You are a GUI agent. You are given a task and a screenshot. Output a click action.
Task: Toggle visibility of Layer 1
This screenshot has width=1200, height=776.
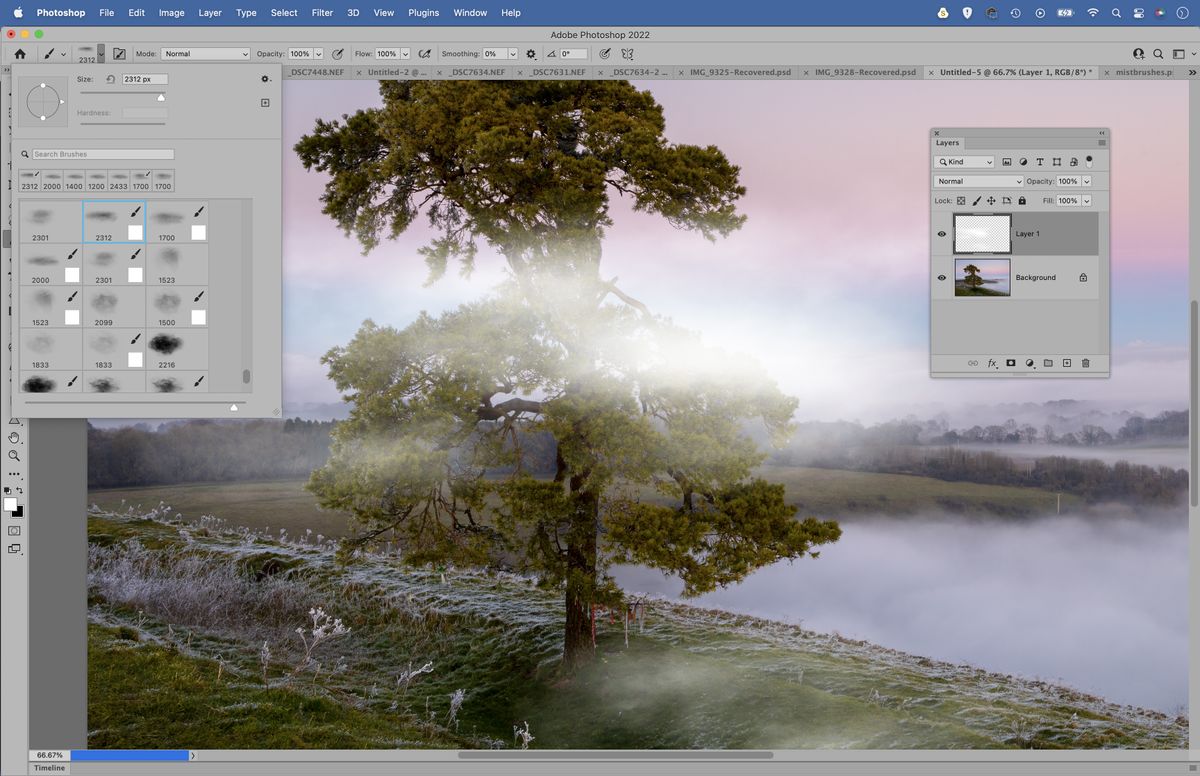click(x=940, y=233)
